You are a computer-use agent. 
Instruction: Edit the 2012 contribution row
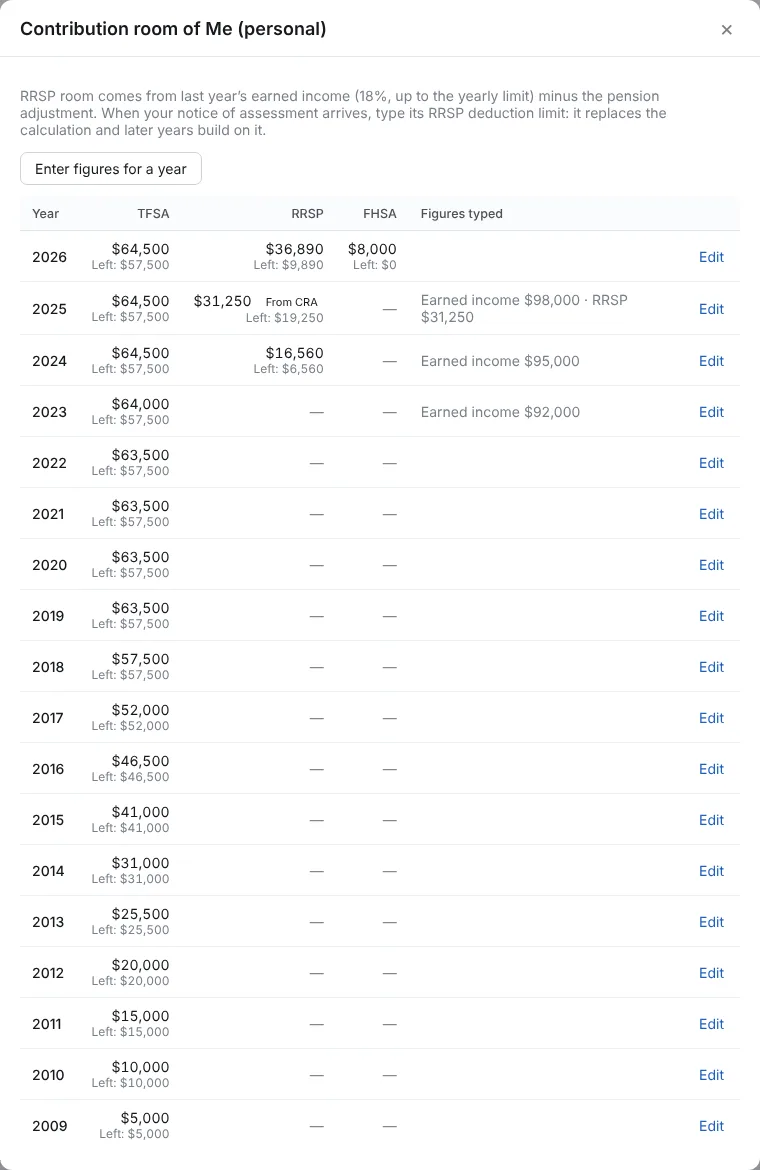[x=711, y=973]
